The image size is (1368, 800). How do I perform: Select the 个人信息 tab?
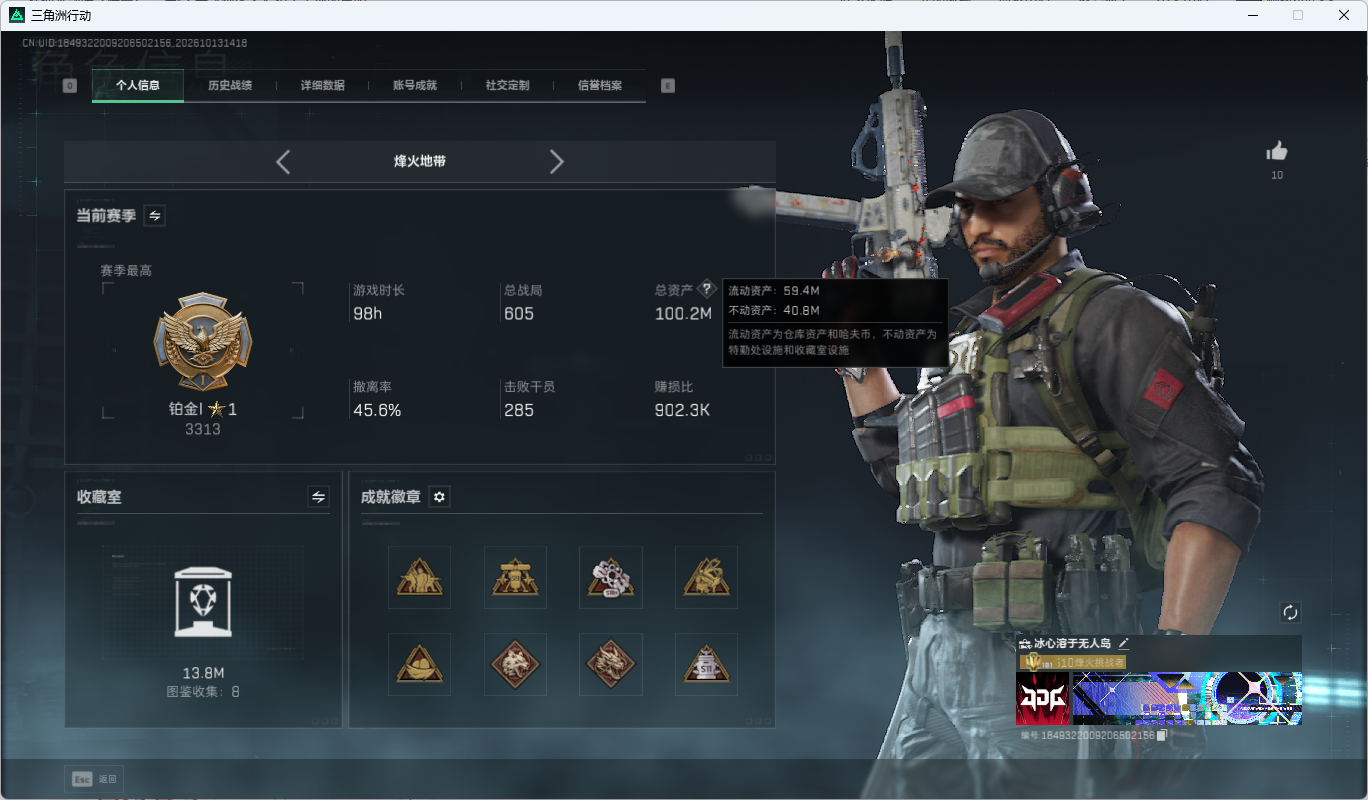138,86
